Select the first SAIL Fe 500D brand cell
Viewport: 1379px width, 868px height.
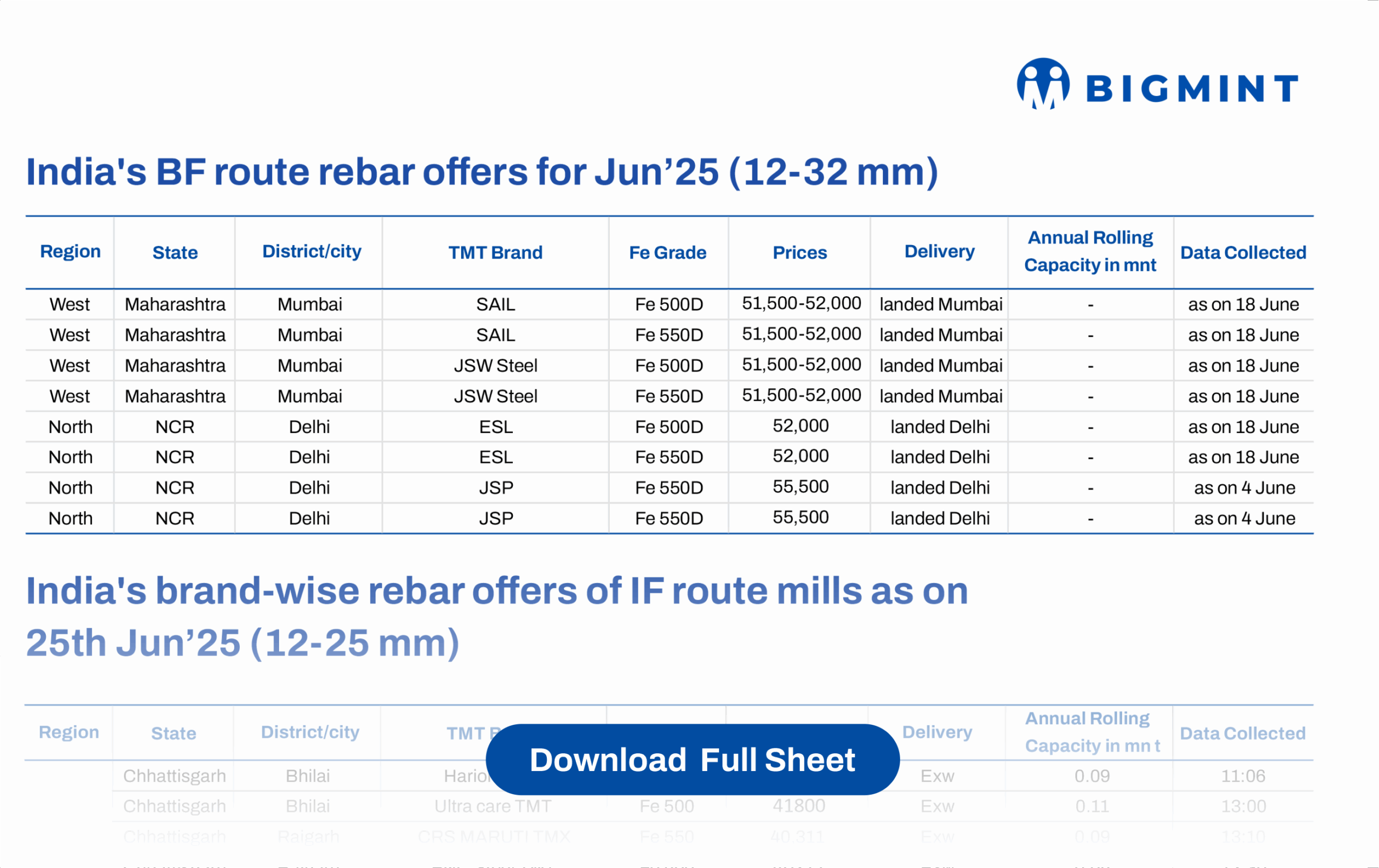[496, 305]
